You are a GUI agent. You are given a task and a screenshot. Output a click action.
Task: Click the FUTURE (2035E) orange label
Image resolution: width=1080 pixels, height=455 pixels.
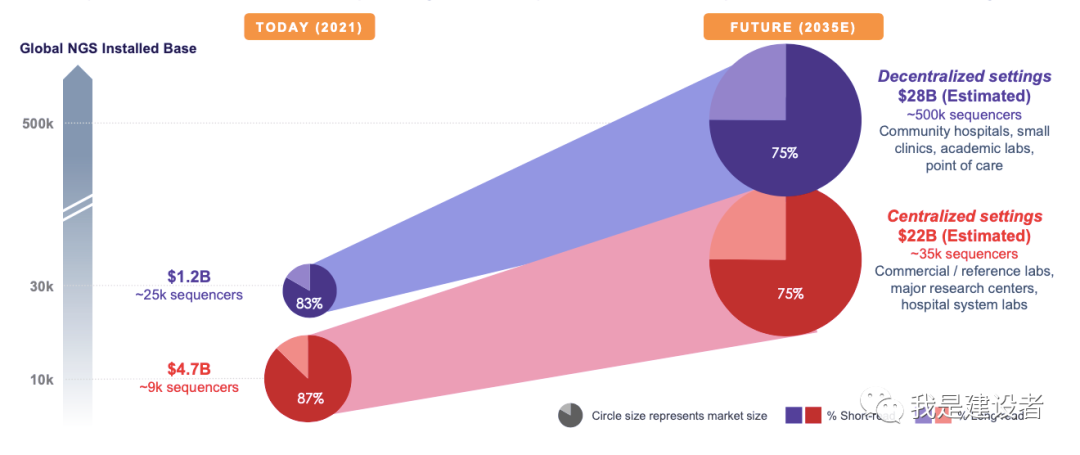[793, 28]
